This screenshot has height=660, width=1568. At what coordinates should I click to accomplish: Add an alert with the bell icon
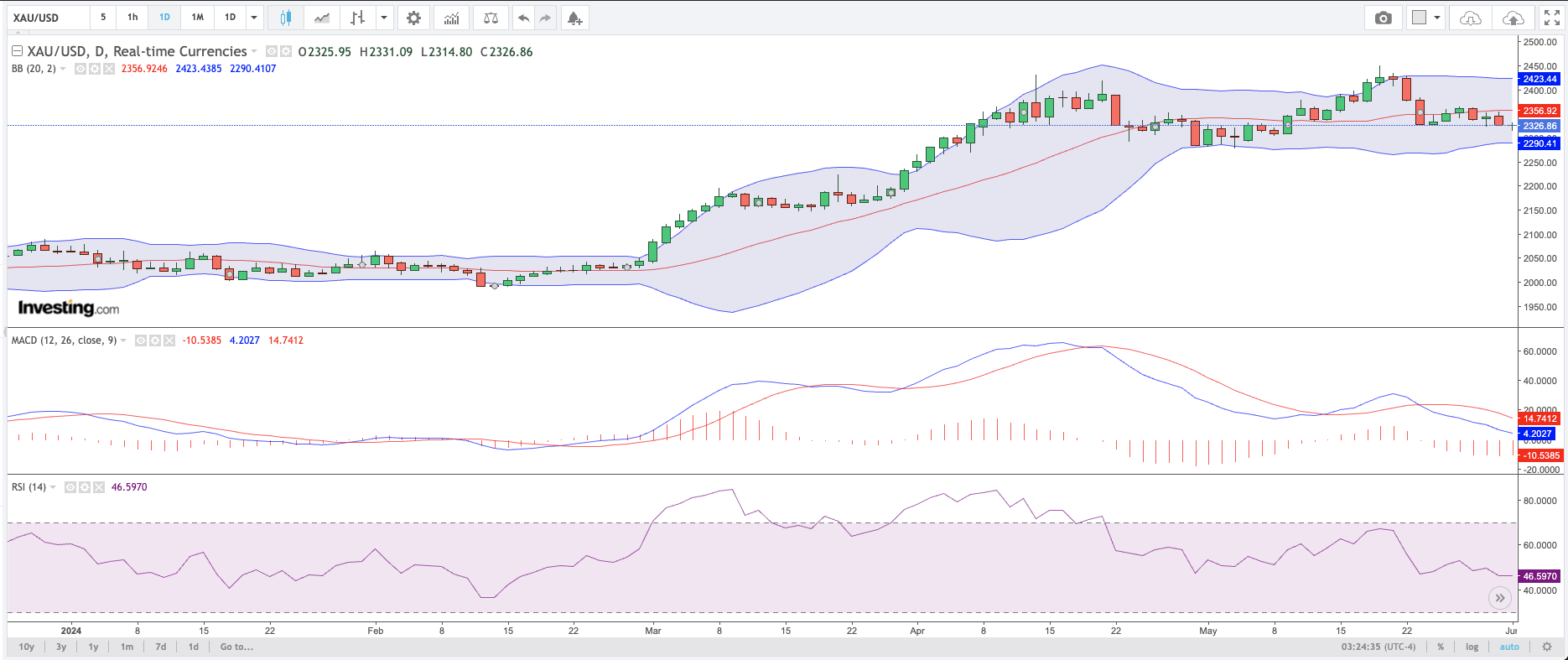coord(574,18)
